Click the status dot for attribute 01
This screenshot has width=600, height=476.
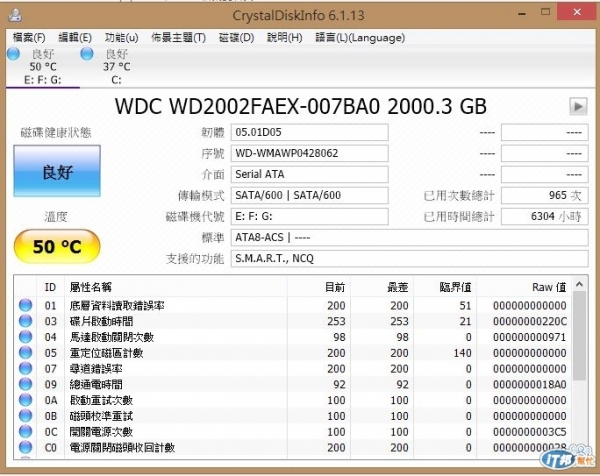coord(26,305)
